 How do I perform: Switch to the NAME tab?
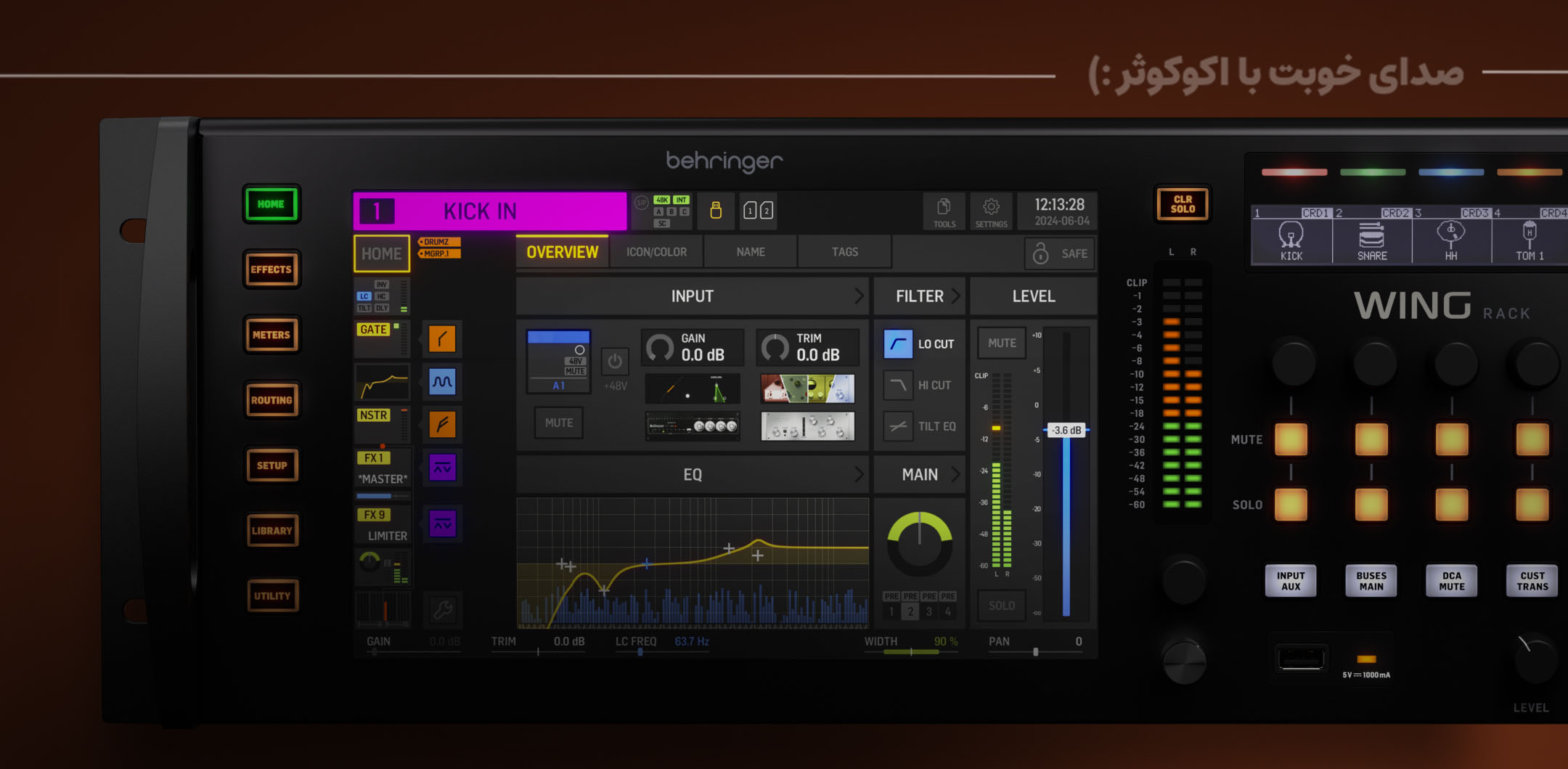751,252
